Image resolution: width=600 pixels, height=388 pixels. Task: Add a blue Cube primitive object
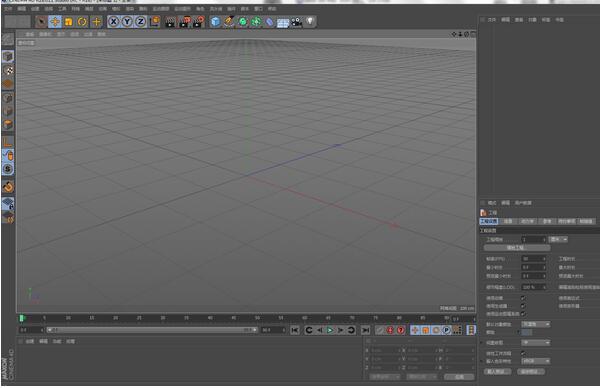[215, 22]
